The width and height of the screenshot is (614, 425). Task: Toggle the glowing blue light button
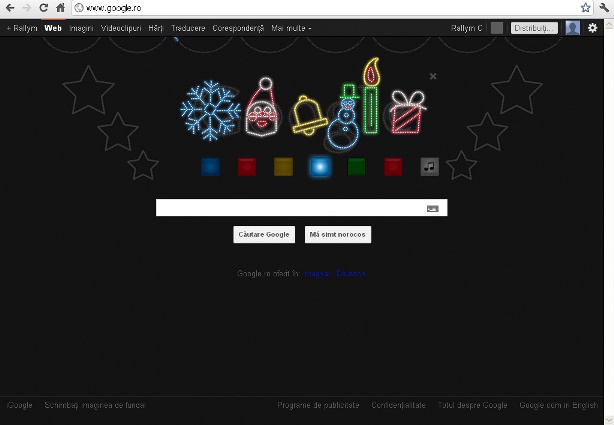[x=320, y=167]
